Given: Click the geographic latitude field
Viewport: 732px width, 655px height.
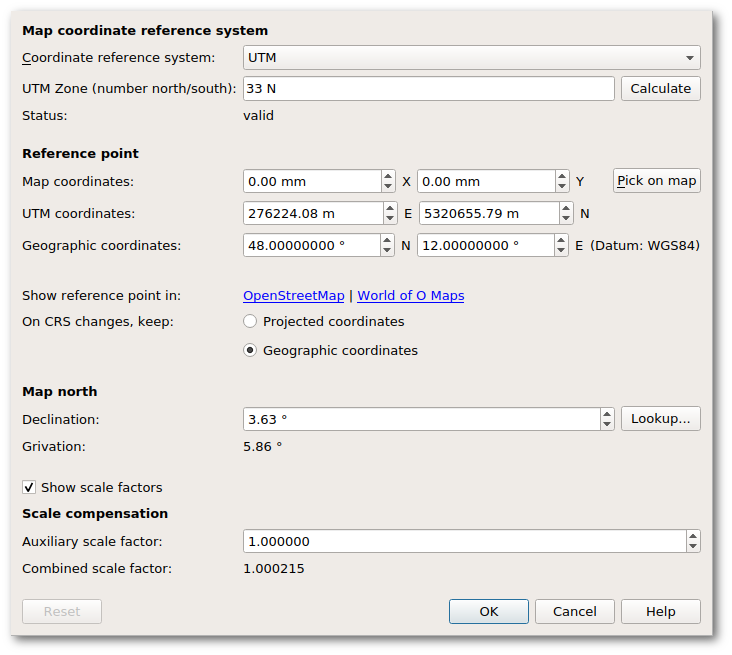Looking at the screenshot, I should pos(312,245).
